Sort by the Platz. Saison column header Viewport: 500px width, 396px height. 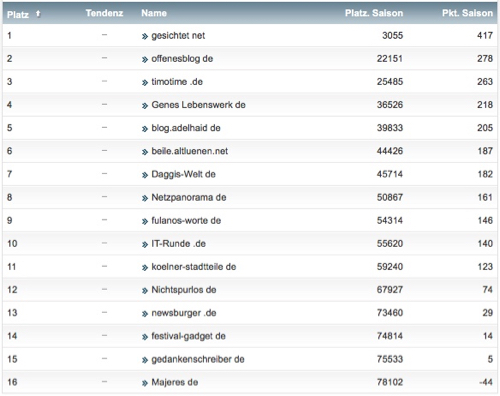374,13
